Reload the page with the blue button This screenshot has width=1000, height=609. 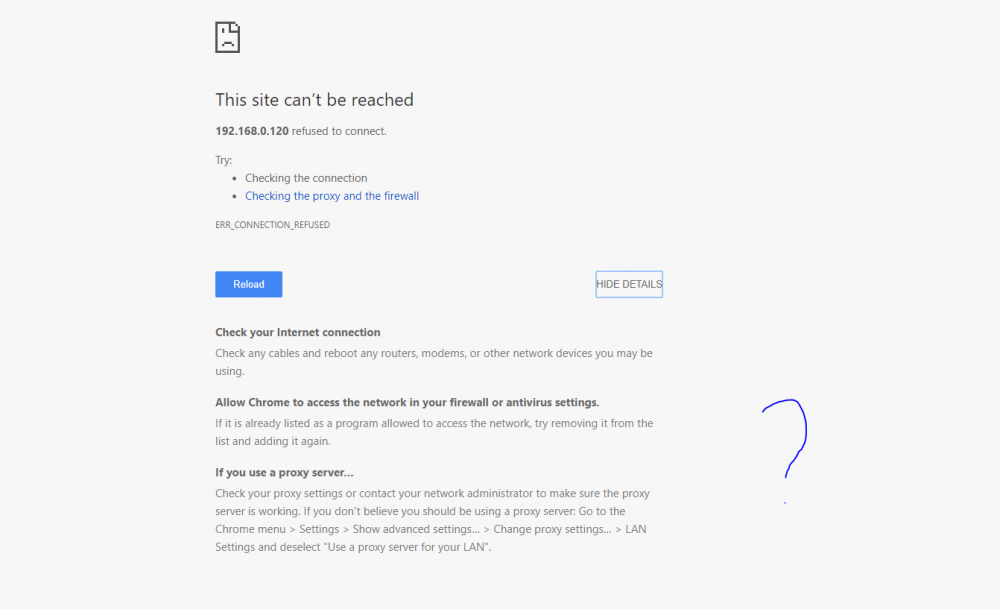tap(249, 284)
